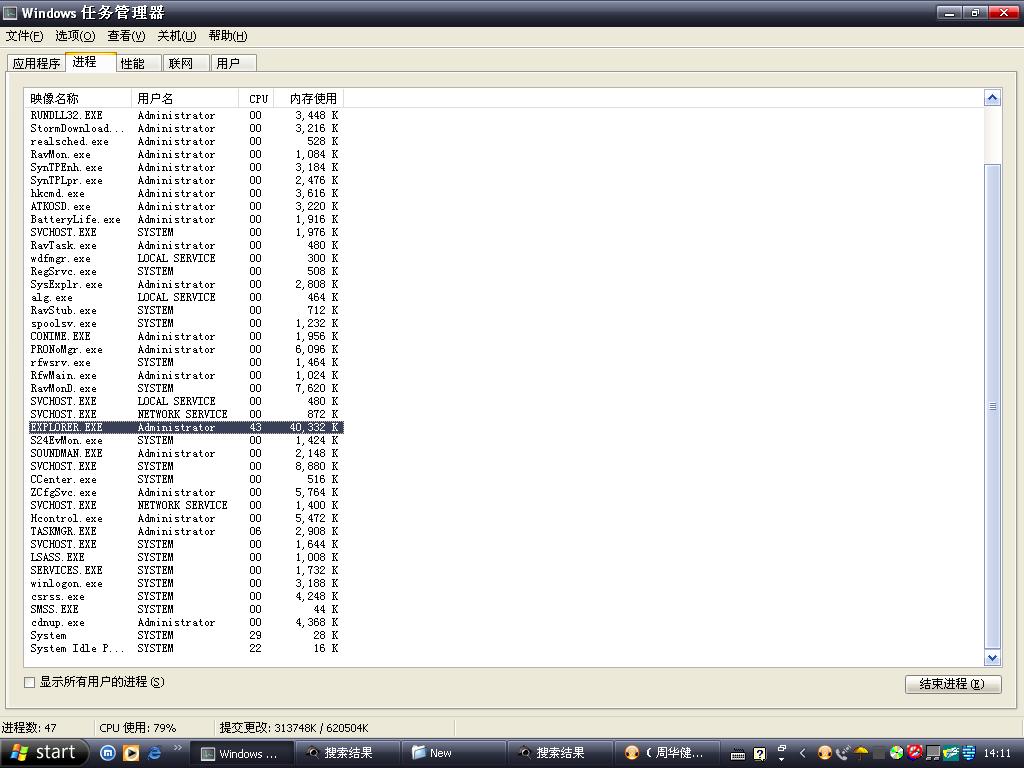Click the yellow umbrella antivirus tray icon
Viewport: 1024px width, 768px height.
click(x=861, y=753)
